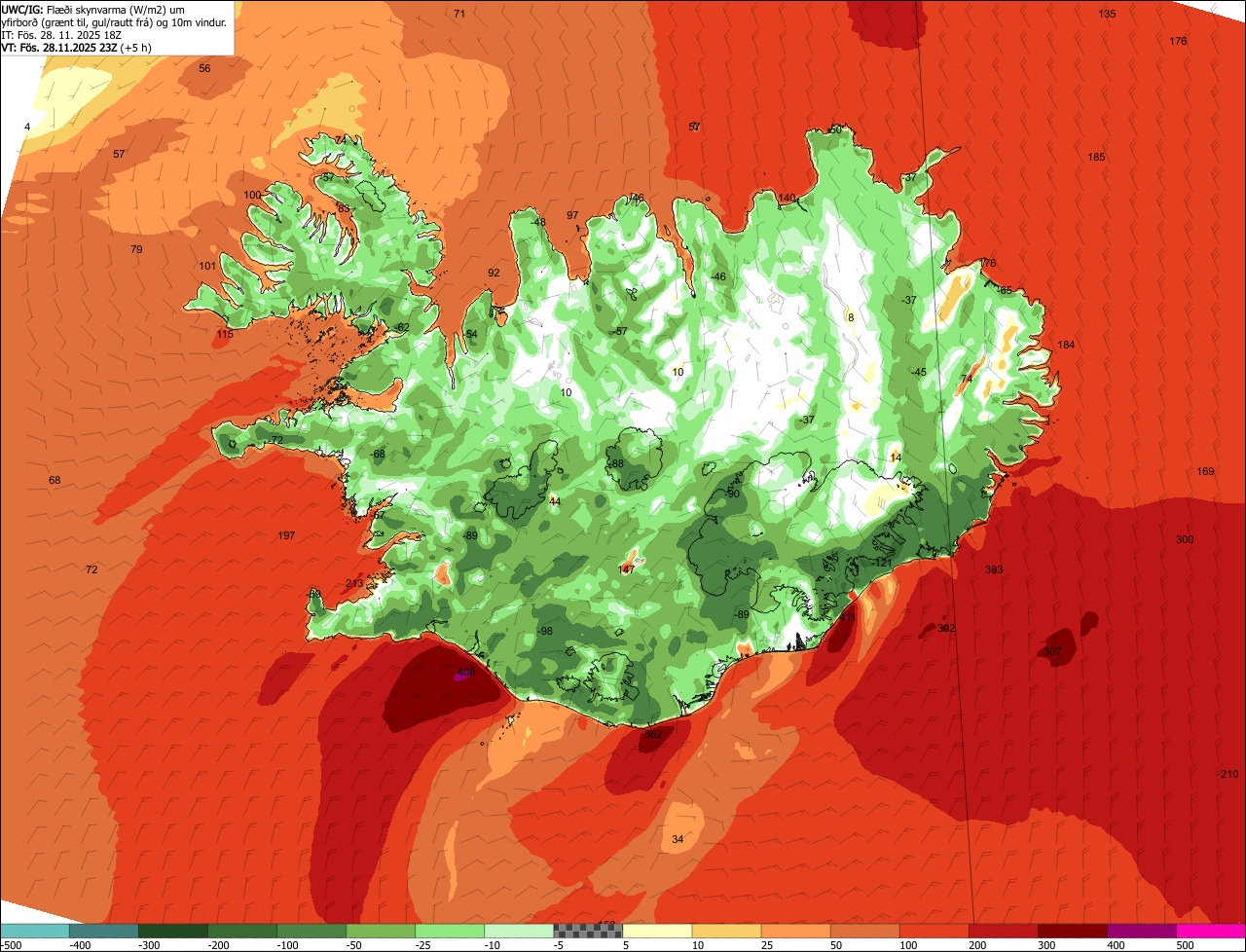Click the '-500' legend label
Screen dimensions: 1246x952
[x=12, y=945]
